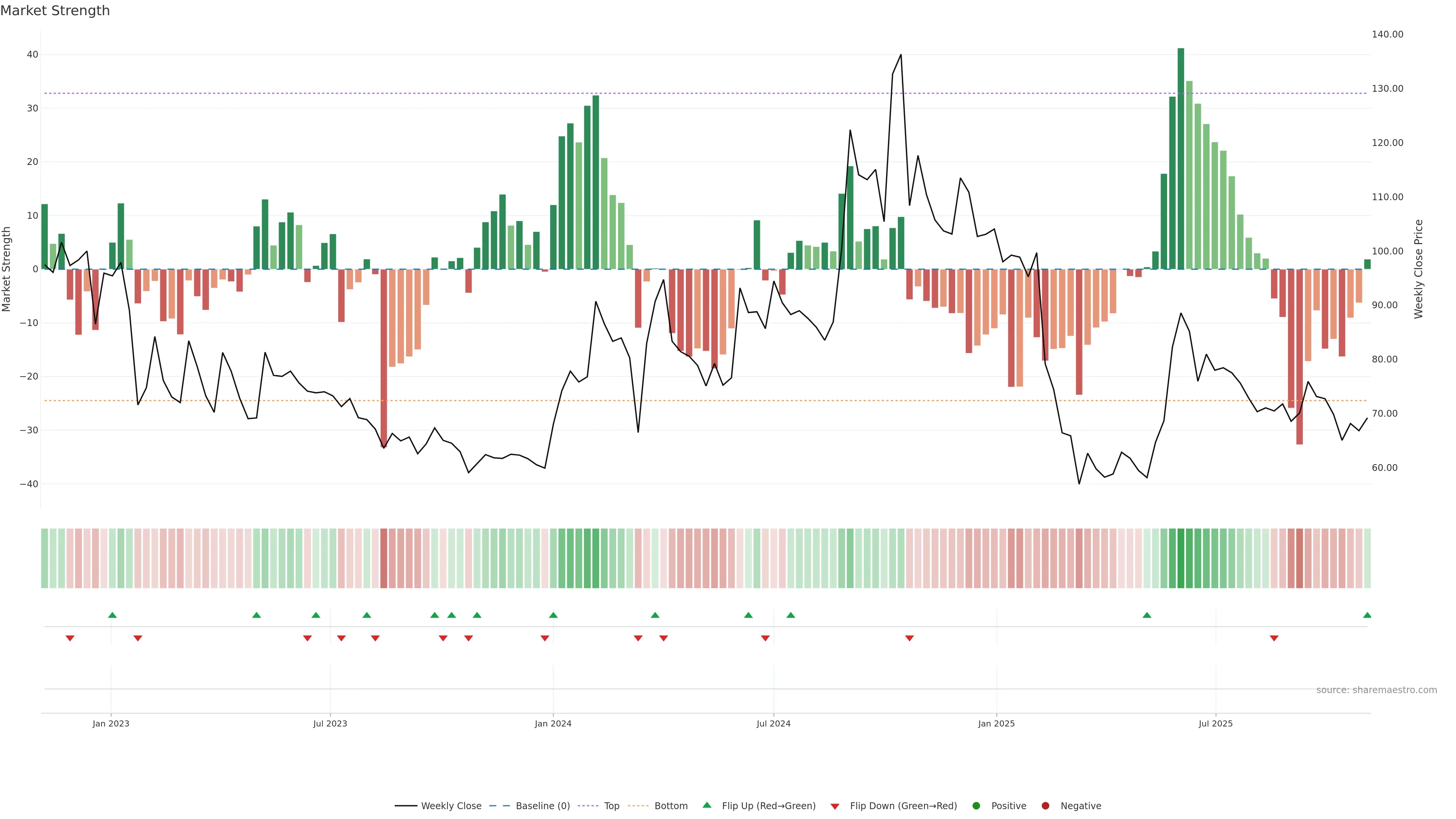This screenshot has height=819, width=1456.
Task: Click the Flip Down red triangle legend icon
Action: click(x=835, y=806)
